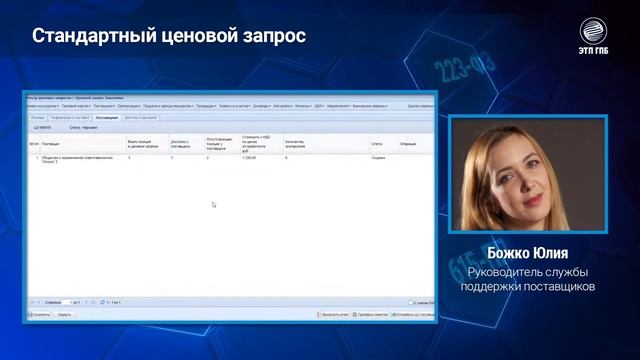The image size is (640, 360).
Task: Go to the first page in pager
Action: [x=33, y=302]
